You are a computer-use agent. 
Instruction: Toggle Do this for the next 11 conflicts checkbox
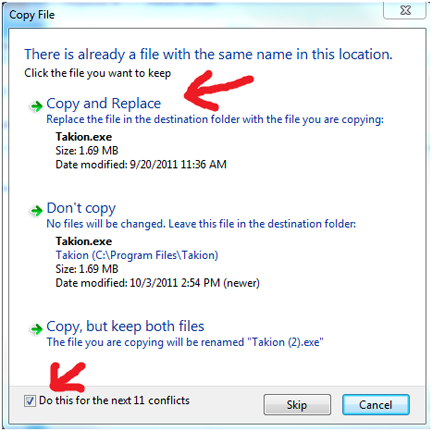30,401
